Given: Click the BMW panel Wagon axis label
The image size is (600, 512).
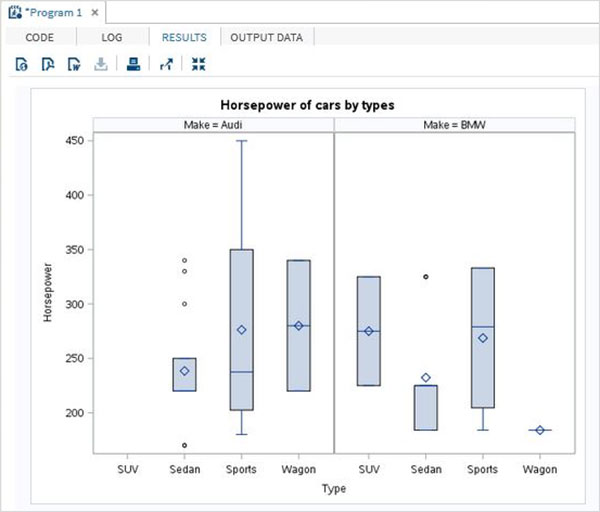Looking at the screenshot, I should point(540,470).
